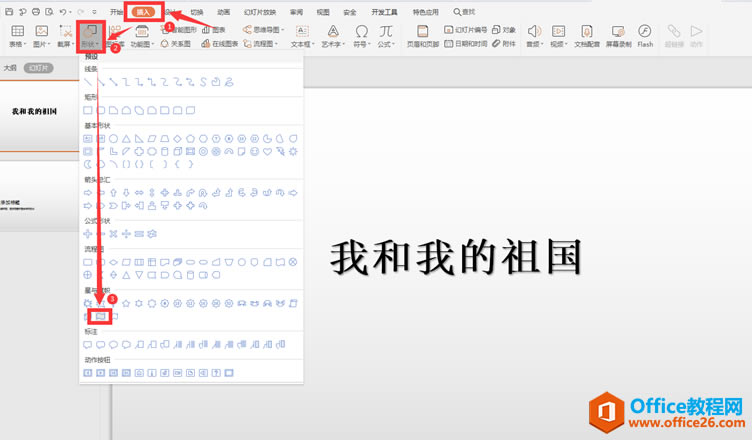The width and height of the screenshot is (752, 440).
Task: Insert 音频 audio via speaker icon
Action: pyautogui.click(x=532, y=34)
